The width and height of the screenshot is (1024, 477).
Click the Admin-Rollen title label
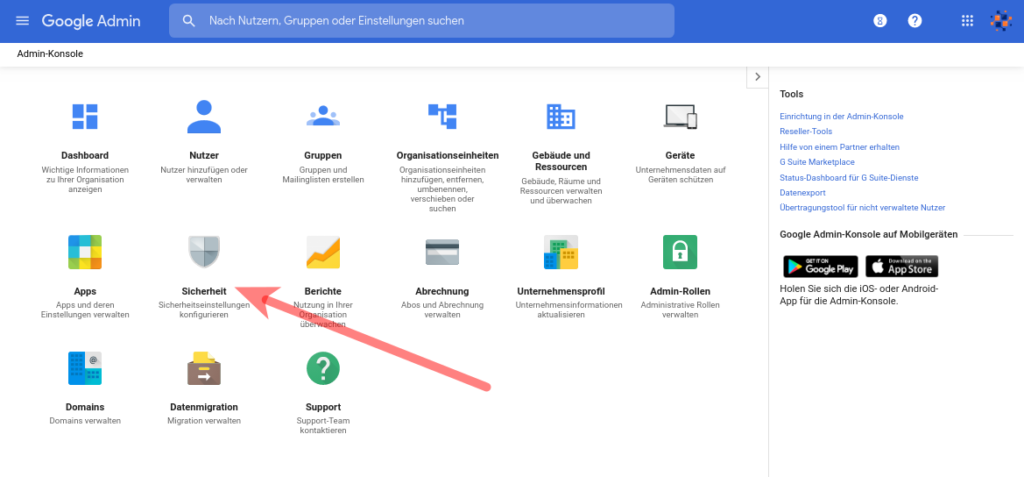pyautogui.click(x=680, y=291)
